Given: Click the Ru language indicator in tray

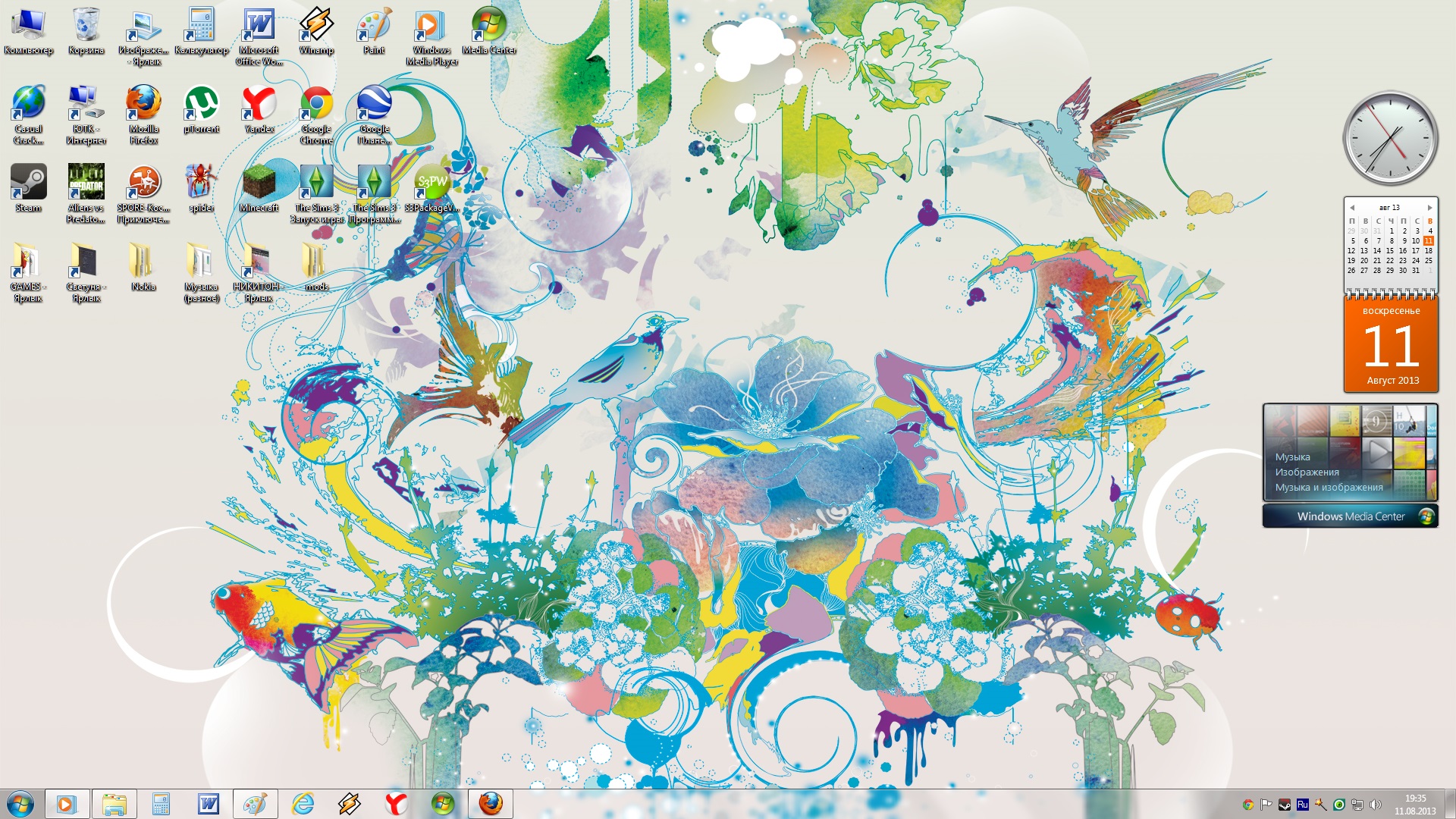Looking at the screenshot, I should [1303, 805].
